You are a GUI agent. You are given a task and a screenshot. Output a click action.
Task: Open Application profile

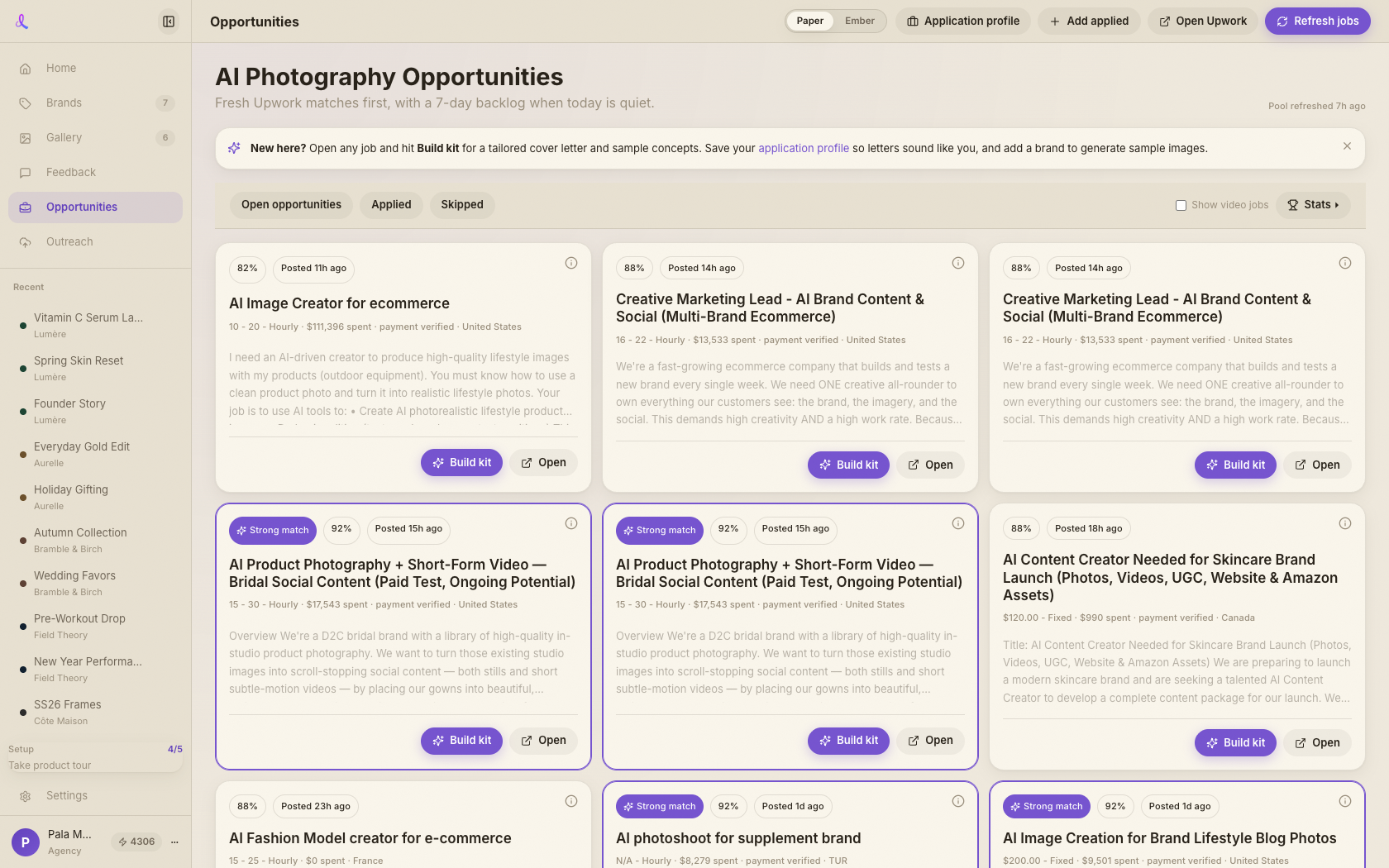tap(963, 21)
